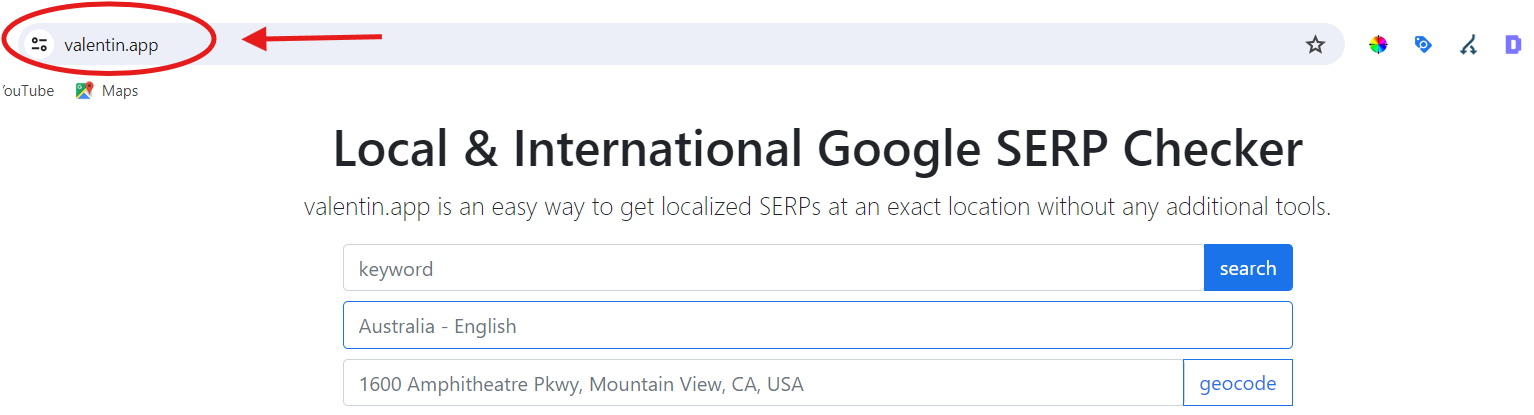Open the dark branch-shaped extension icon
1534x415 pixels.
(x=1468, y=44)
